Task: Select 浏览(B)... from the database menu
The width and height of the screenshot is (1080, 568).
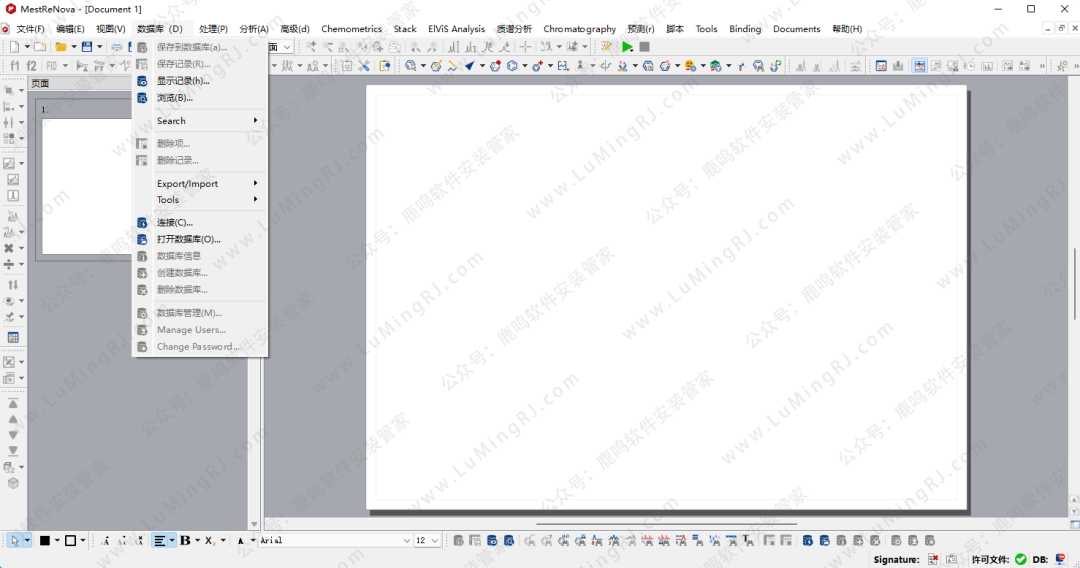Action: (x=175, y=98)
